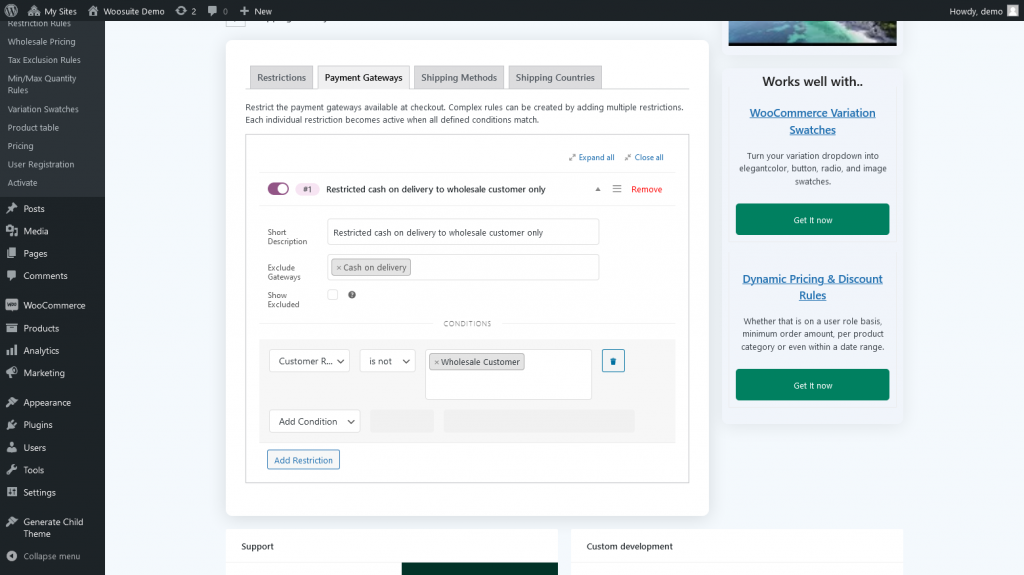The width and height of the screenshot is (1024, 575).
Task: Click the Short Description input field
Action: point(463,232)
